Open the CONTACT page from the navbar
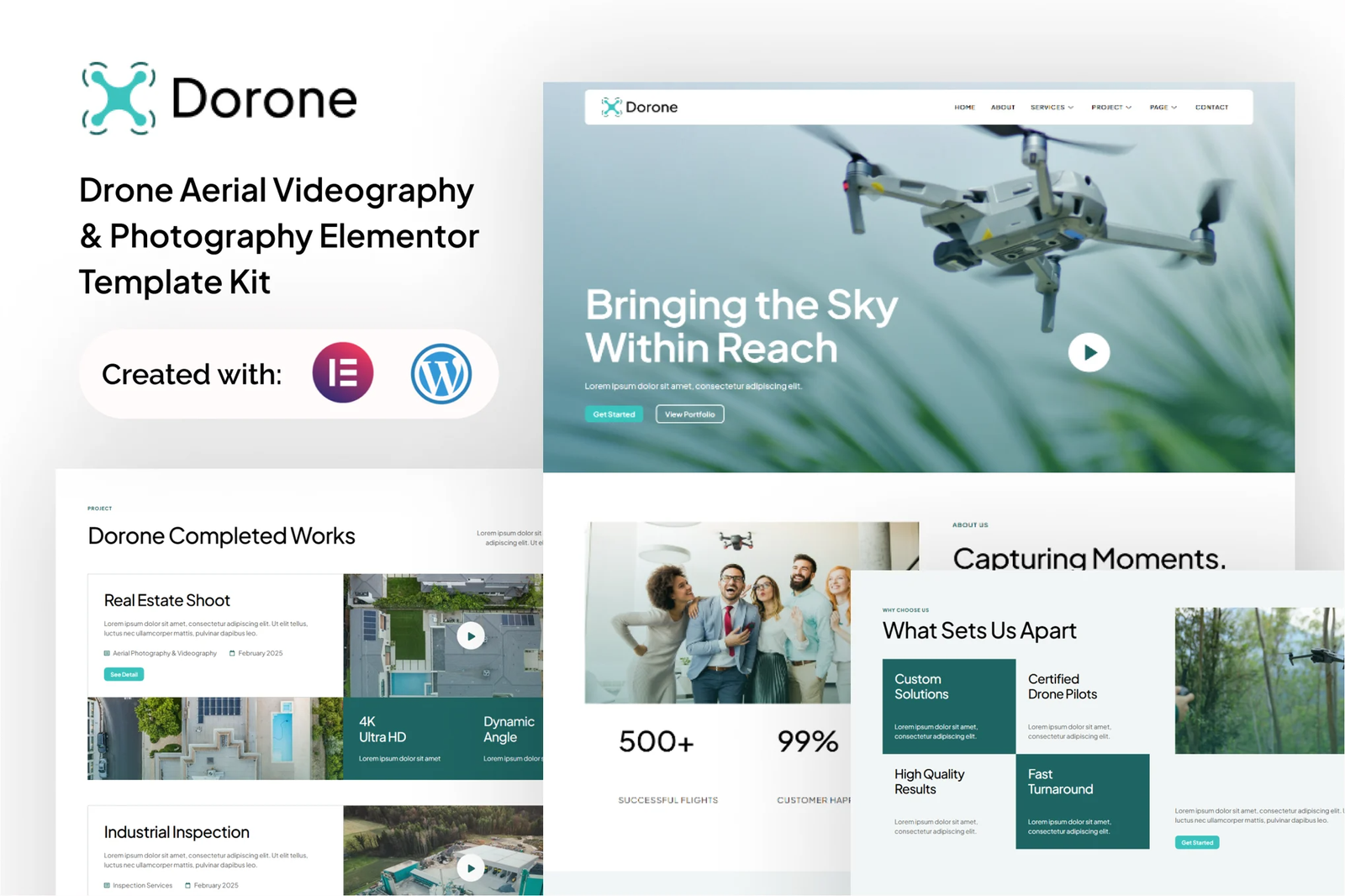 [1211, 107]
